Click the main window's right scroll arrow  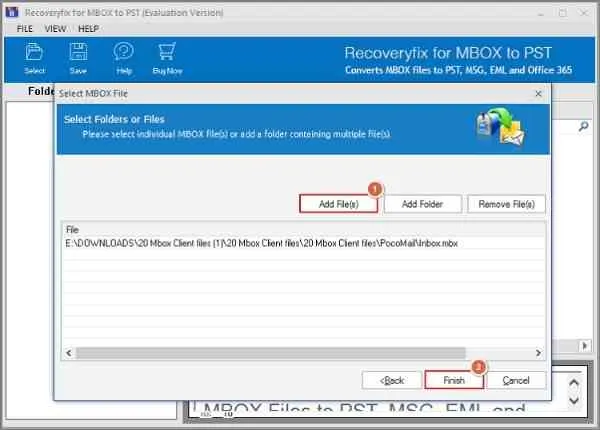[584, 346]
